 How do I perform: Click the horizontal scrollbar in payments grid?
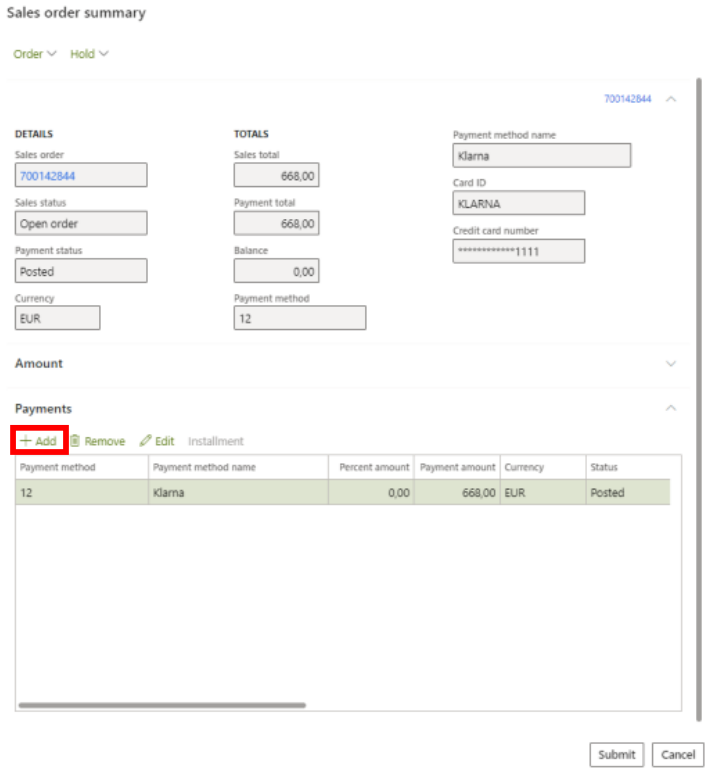point(162,705)
